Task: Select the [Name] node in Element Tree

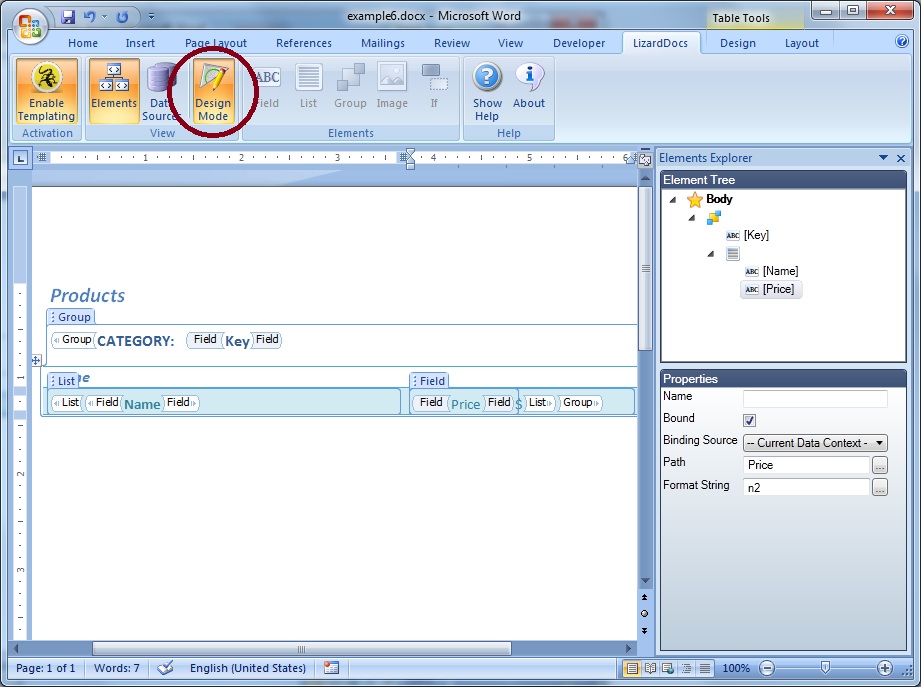Action: 771,271
